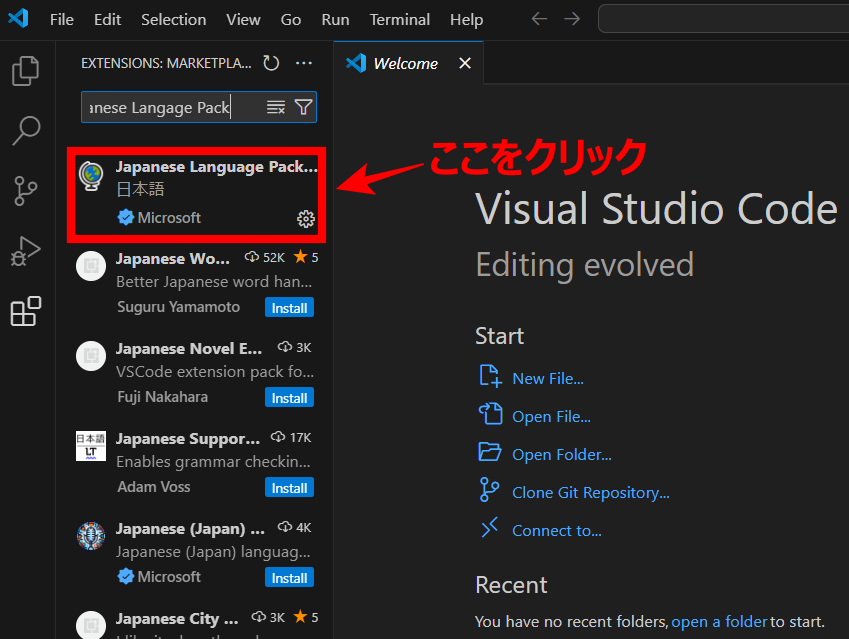The height and width of the screenshot is (639, 849).
Task: Click the New File... link
Action: [548, 379]
